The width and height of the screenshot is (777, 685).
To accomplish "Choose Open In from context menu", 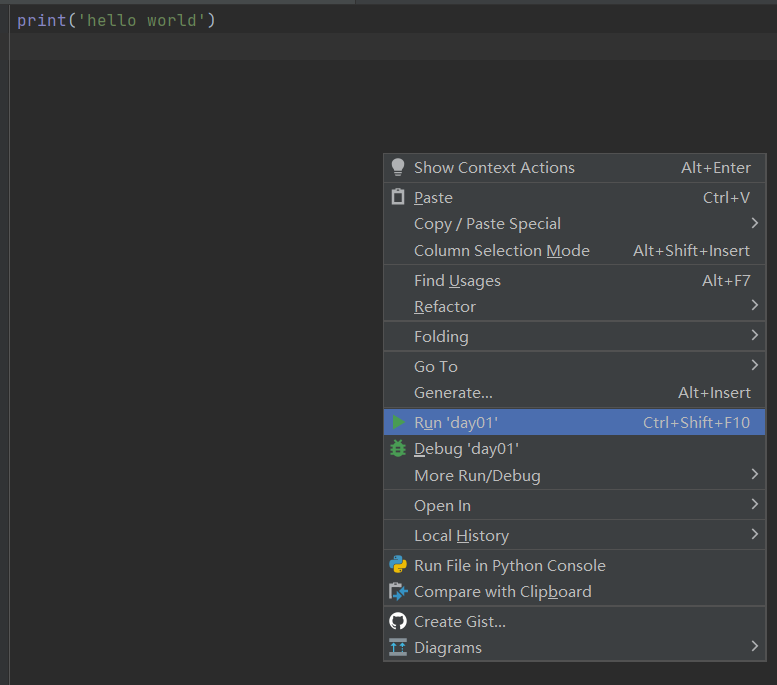I will click(442, 505).
